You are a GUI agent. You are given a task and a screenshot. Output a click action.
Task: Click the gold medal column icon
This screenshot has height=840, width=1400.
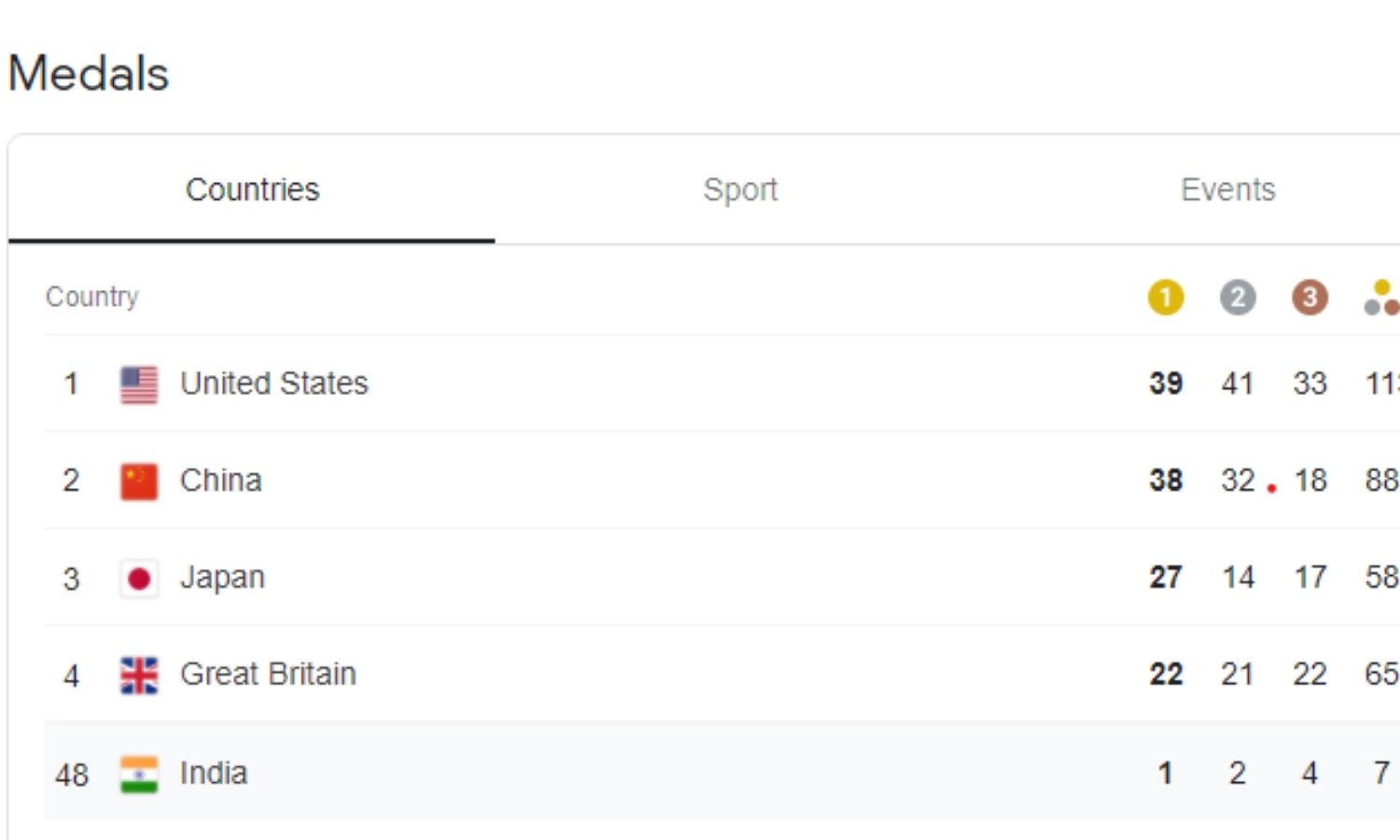tap(1165, 298)
